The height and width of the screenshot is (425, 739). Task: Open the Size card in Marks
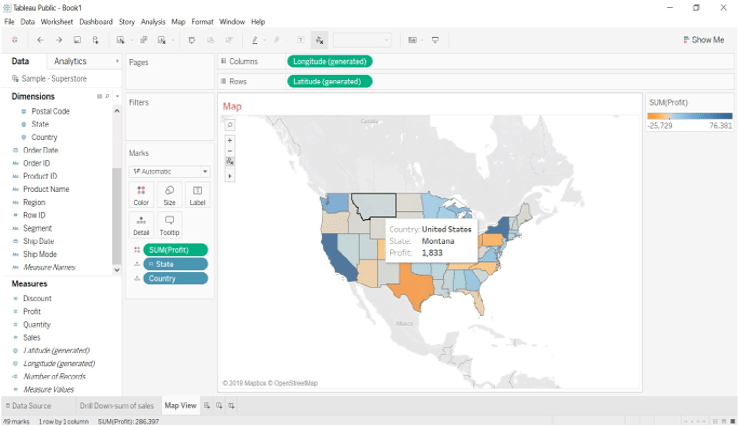[169, 194]
